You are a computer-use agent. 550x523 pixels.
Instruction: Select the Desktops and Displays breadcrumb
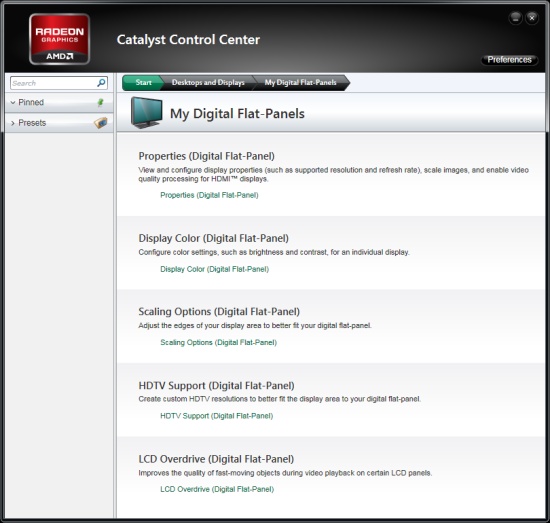(208, 82)
